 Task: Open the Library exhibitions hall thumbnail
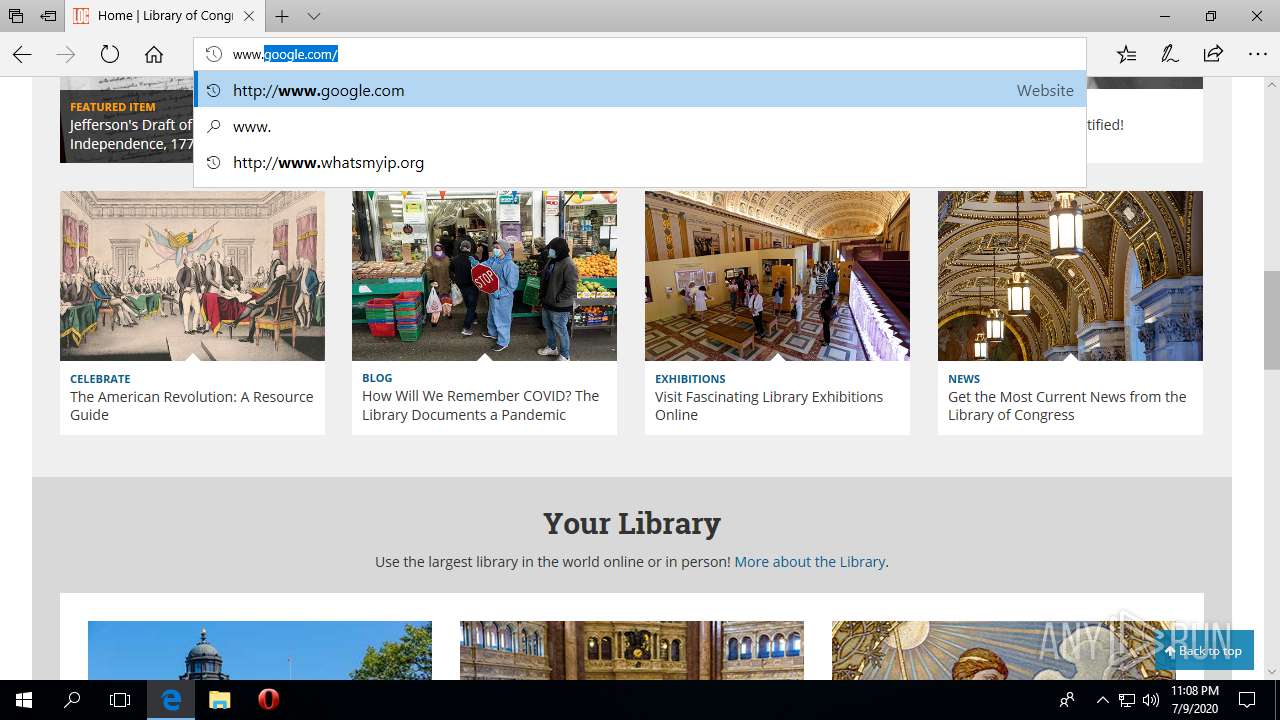coord(777,276)
